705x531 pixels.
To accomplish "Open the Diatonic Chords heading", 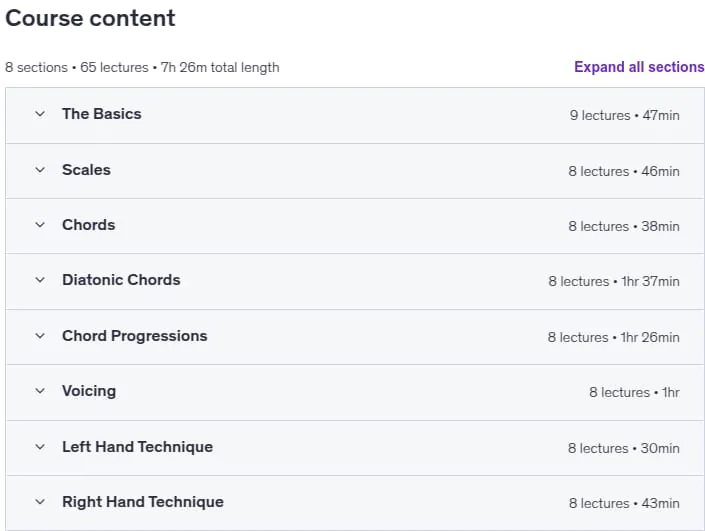I will 121,280.
